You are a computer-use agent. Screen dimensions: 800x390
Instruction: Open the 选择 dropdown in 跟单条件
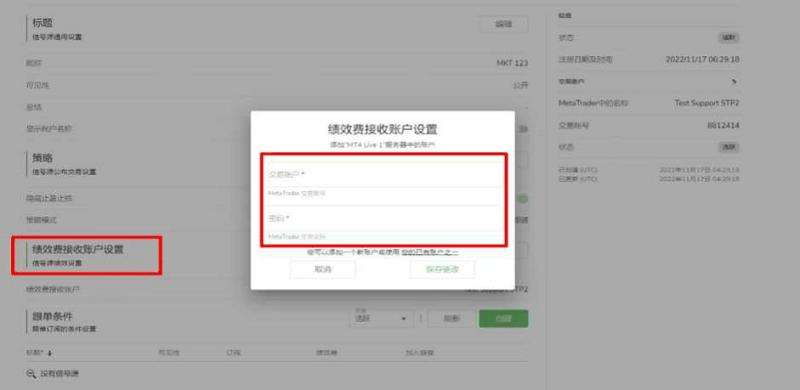[x=381, y=319]
